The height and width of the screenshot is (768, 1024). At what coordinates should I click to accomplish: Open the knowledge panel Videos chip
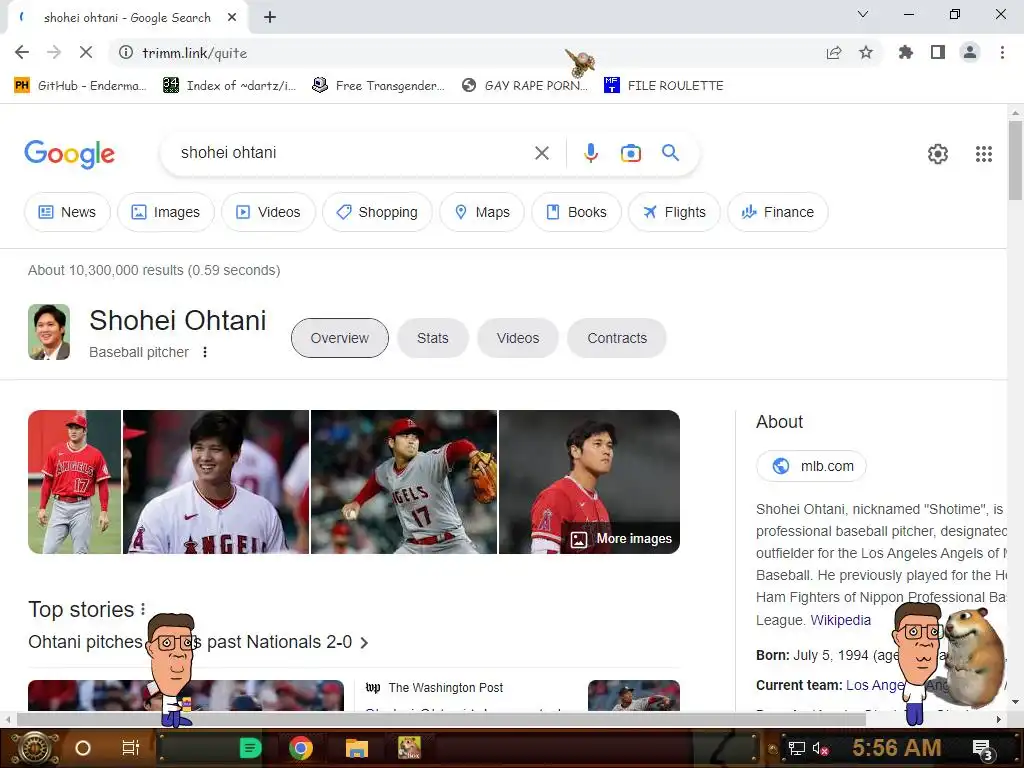click(x=518, y=338)
